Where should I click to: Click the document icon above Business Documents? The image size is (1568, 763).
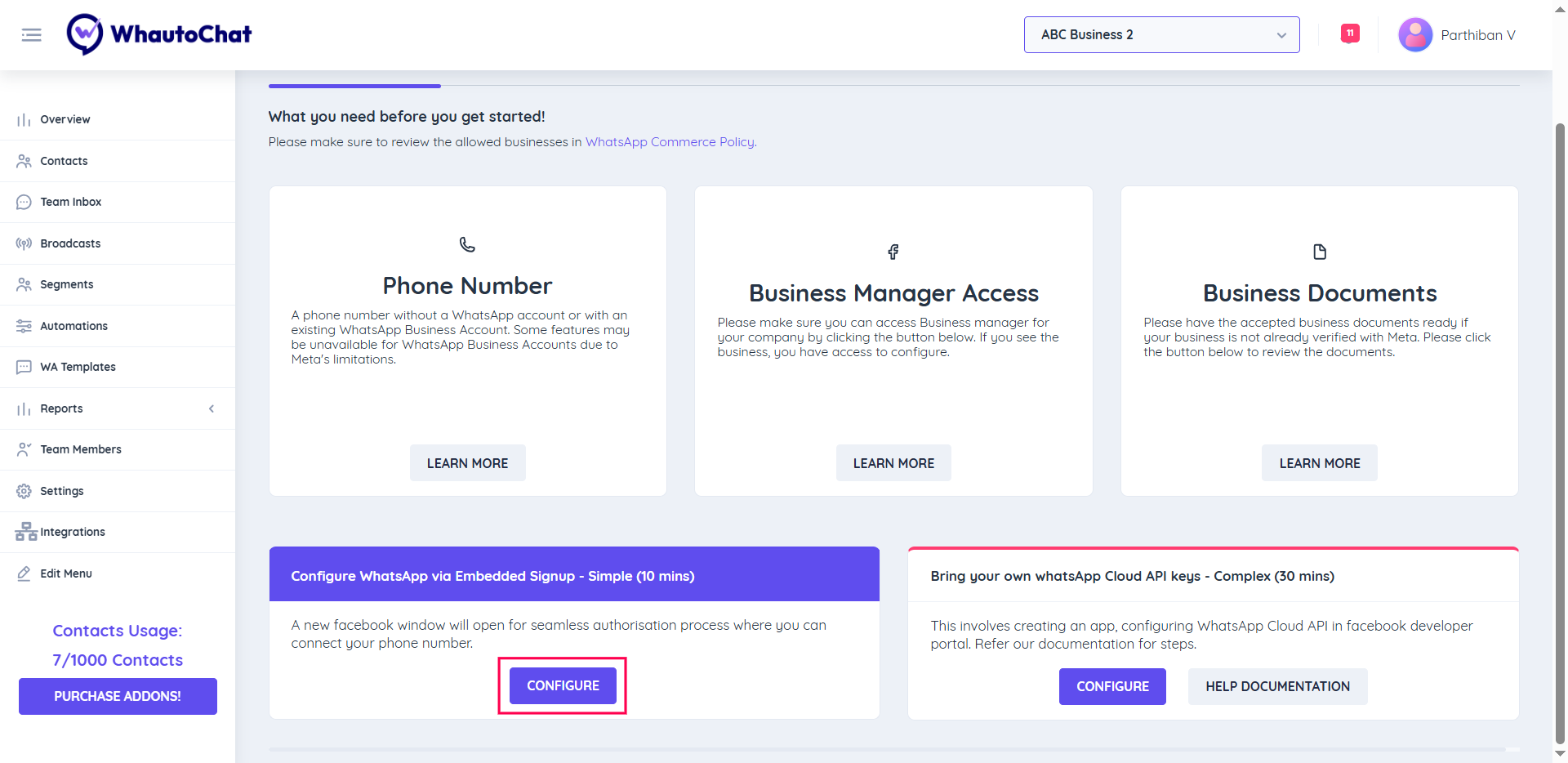coord(1320,252)
